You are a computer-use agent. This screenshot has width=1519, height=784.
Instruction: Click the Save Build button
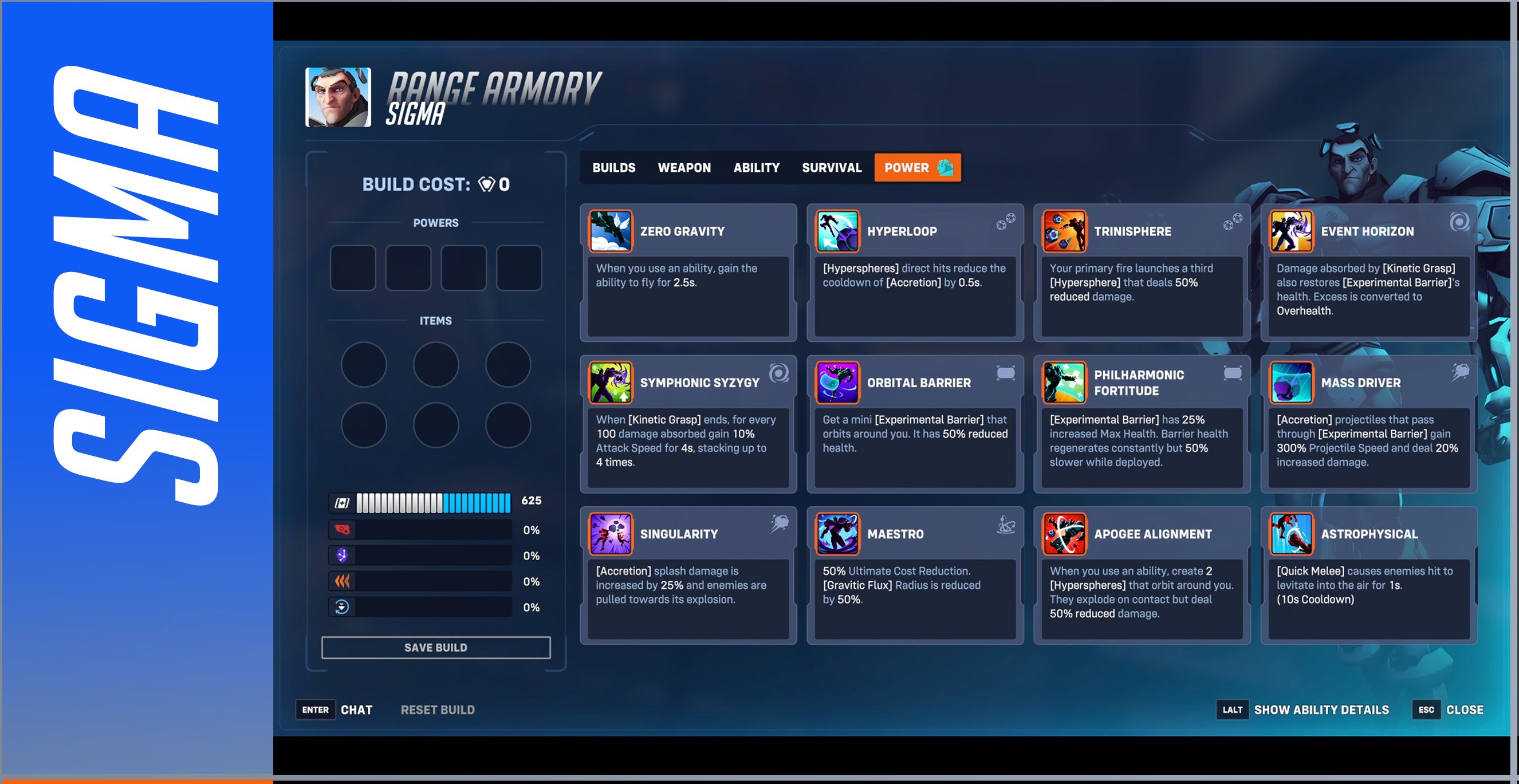[x=436, y=647]
